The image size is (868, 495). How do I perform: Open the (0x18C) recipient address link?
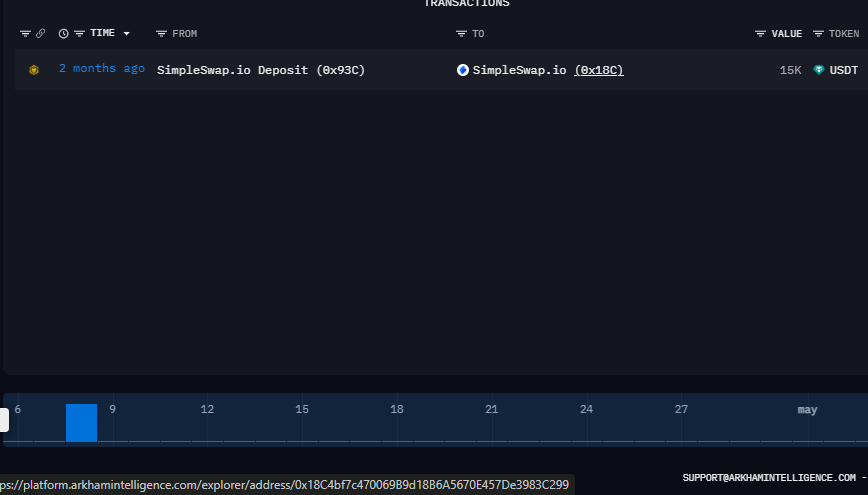(x=598, y=70)
